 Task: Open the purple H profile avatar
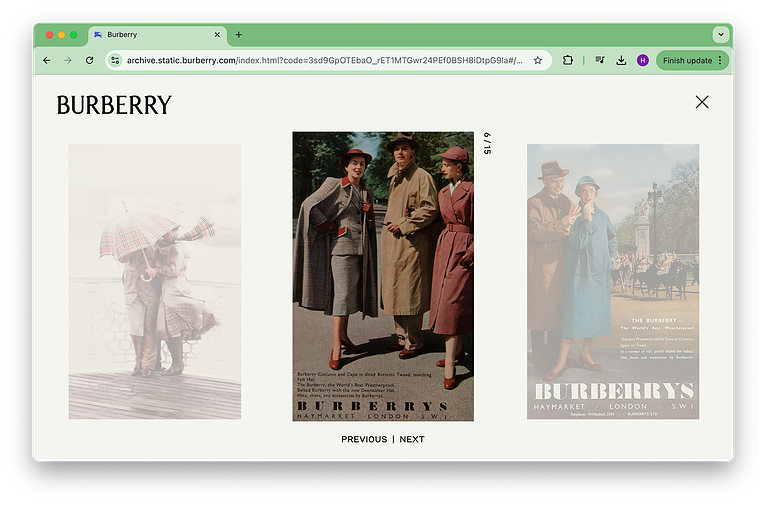[x=643, y=61]
